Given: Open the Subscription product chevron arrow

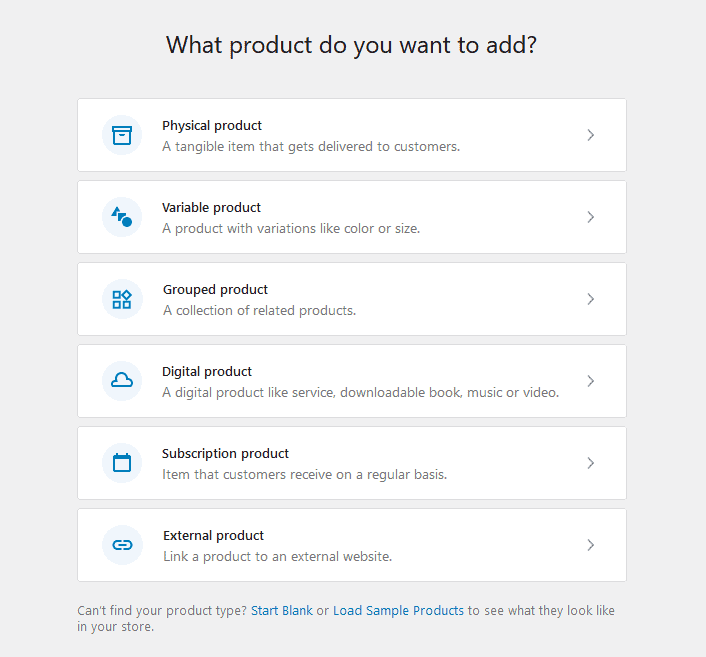Looking at the screenshot, I should (591, 463).
